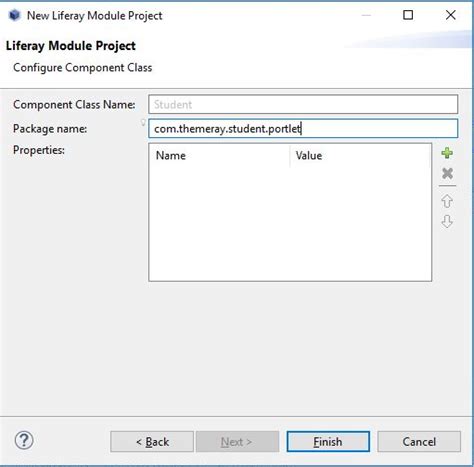The width and height of the screenshot is (474, 467).
Task: Click empty area of Properties table
Action: pos(290,223)
